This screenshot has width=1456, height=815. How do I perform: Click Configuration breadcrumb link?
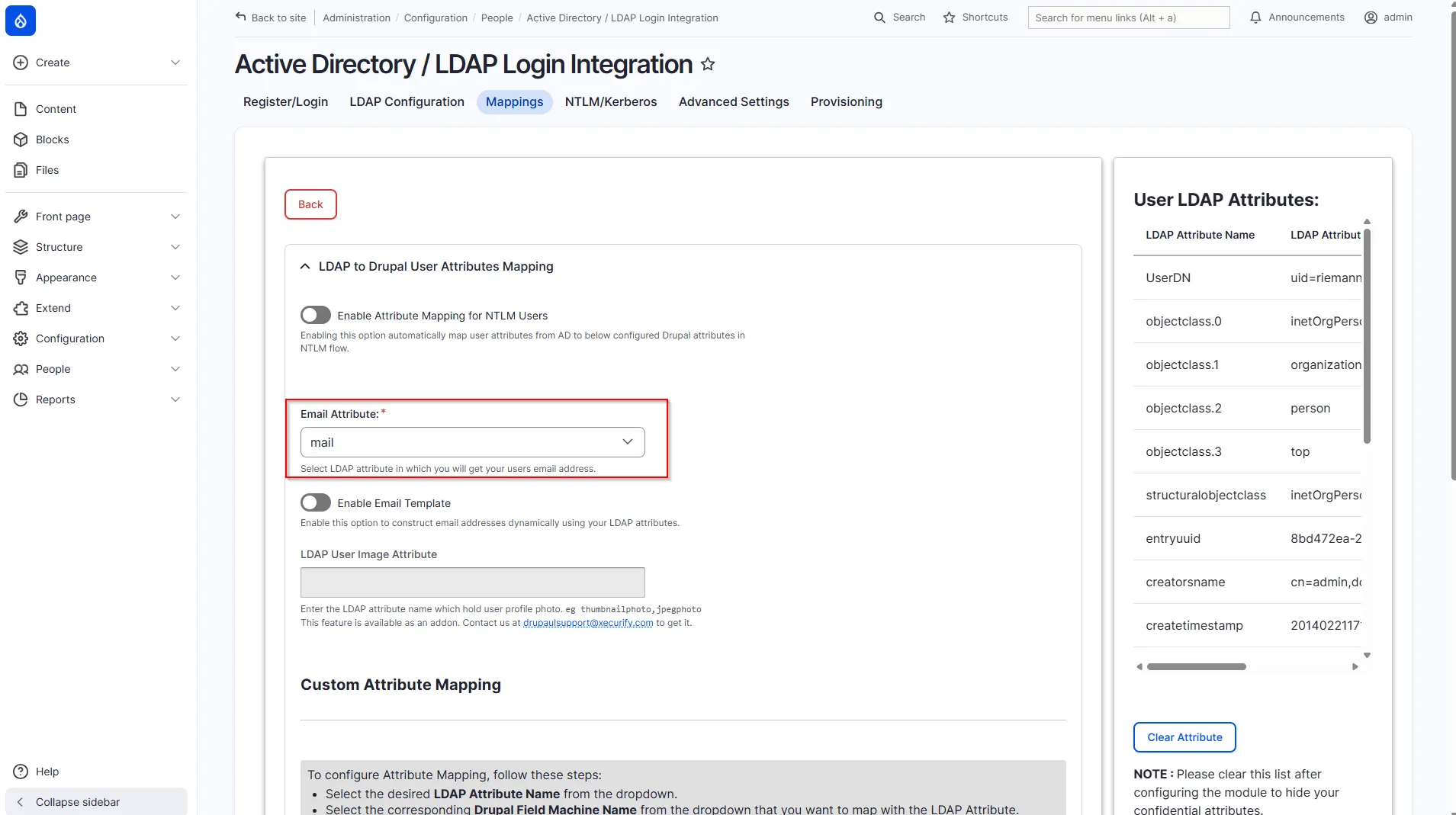(436, 18)
